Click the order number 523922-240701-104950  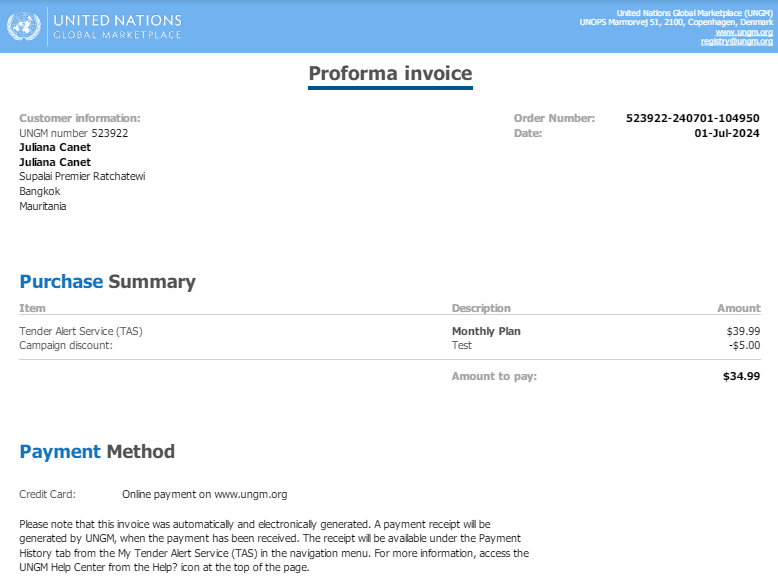tap(693, 118)
